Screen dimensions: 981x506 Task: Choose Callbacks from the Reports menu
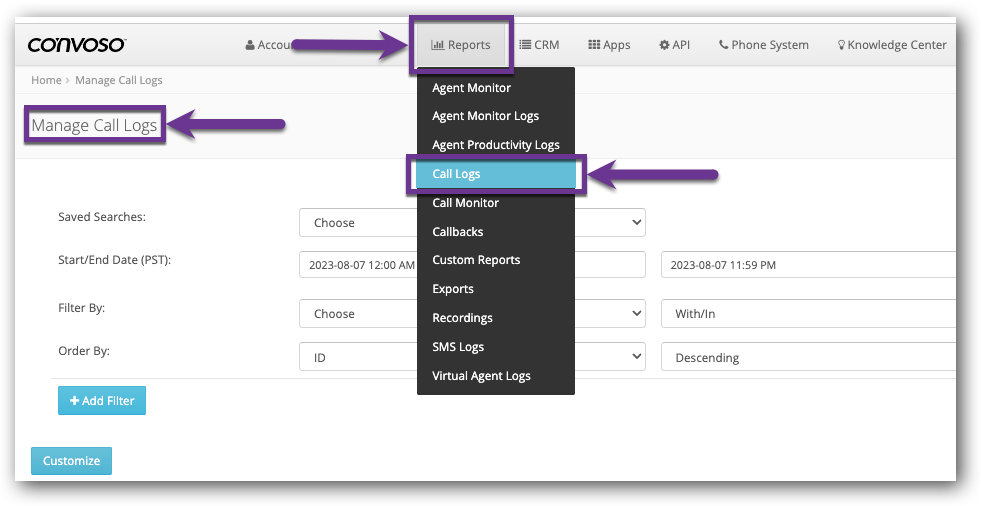pos(496,232)
